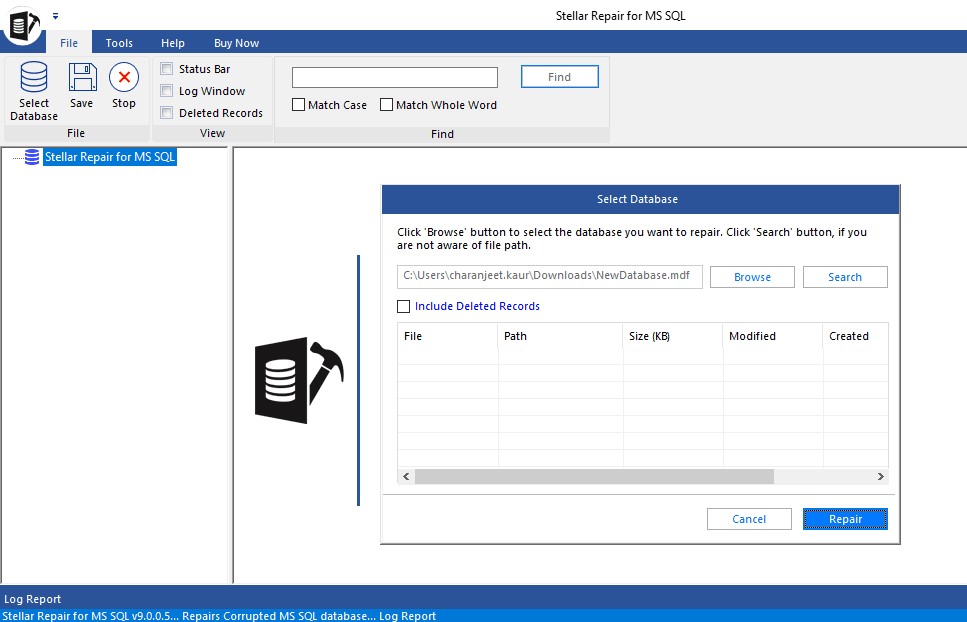Viewport: 967px width, 622px height.
Task: Enable Match Case for find
Action: point(299,105)
